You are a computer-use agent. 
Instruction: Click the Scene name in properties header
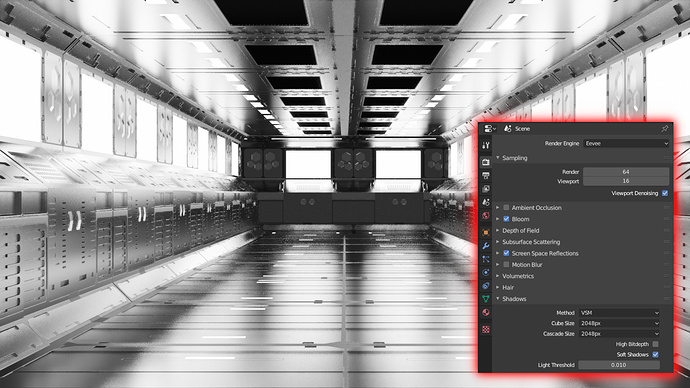tap(522, 129)
